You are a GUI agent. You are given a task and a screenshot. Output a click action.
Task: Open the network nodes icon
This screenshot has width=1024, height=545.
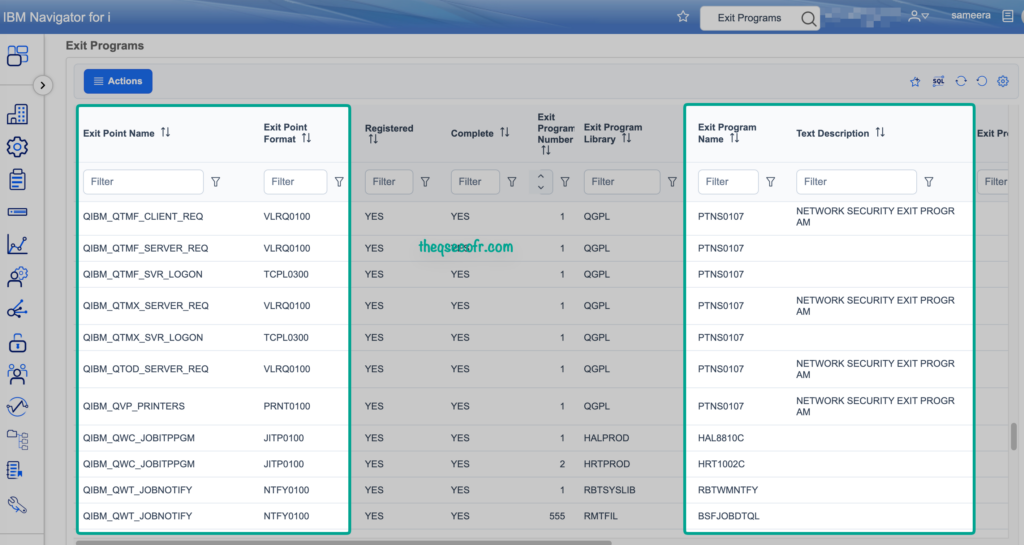pos(18,309)
